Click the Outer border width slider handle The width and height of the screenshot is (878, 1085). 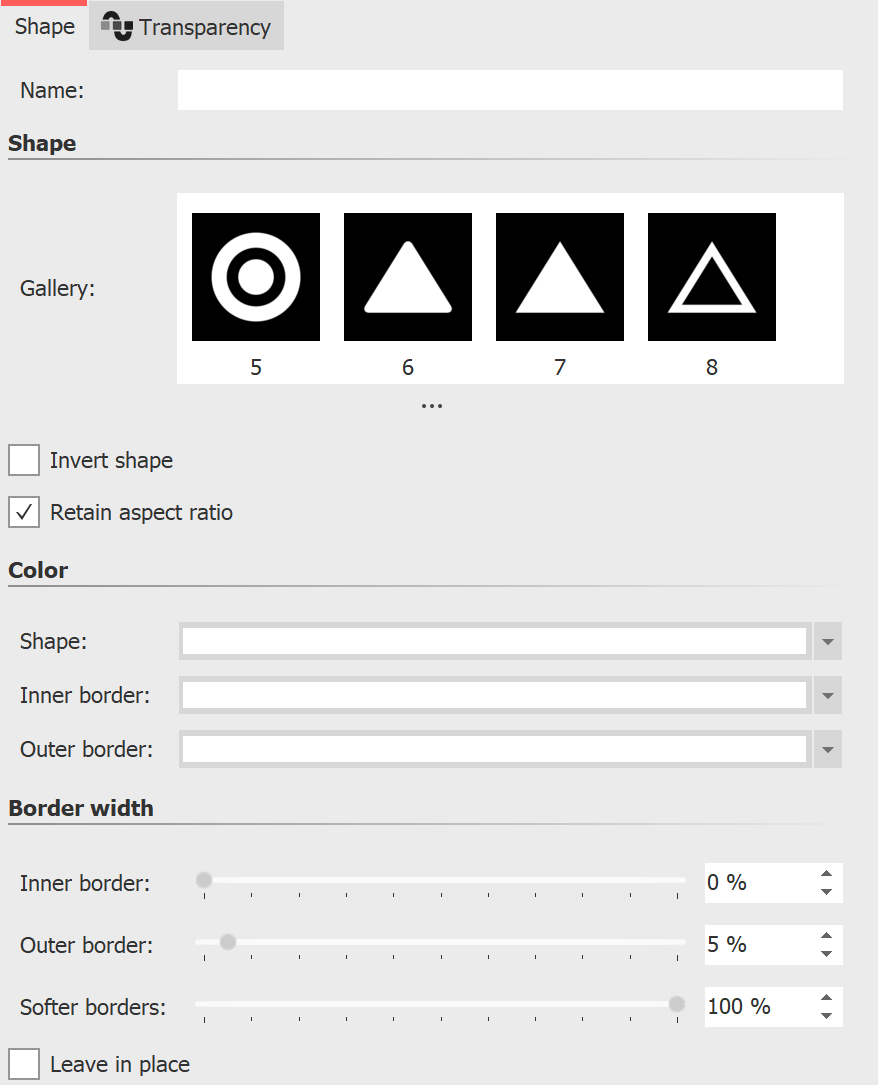coord(228,942)
